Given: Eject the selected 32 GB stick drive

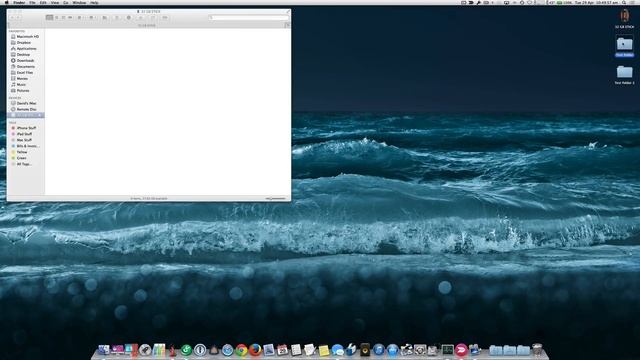Looking at the screenshot, I should pos(40,115).
